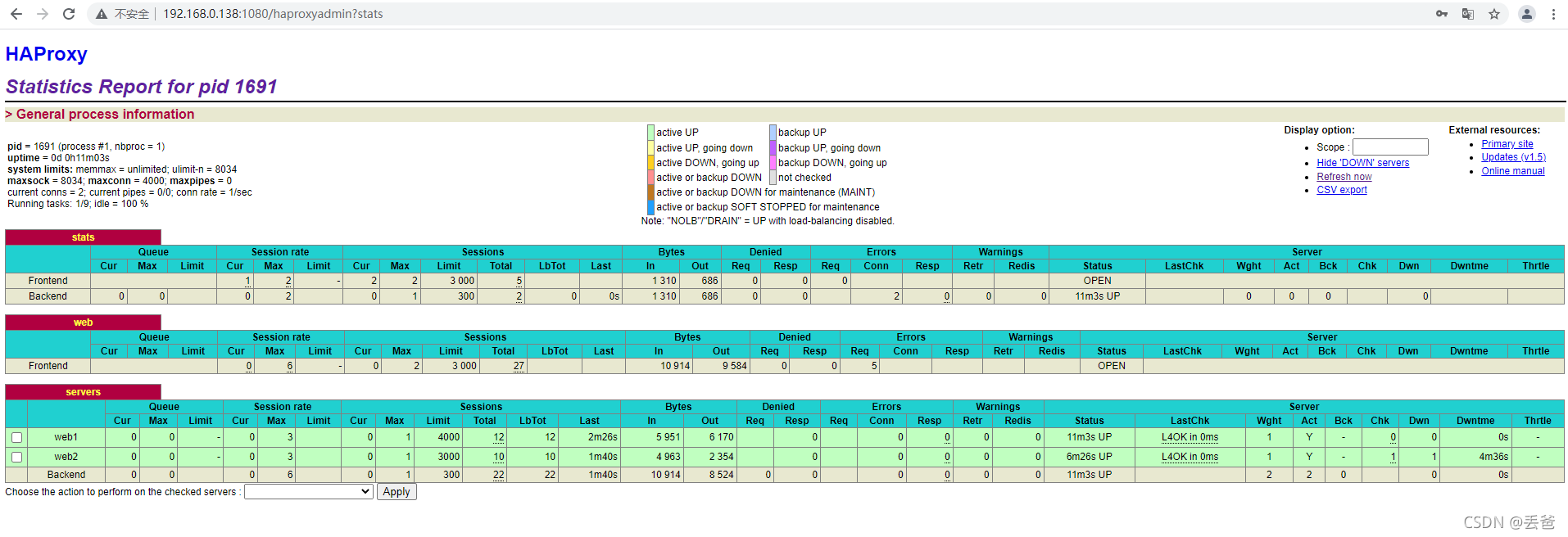Go forward using the browser forward arrow
The image size is (1568, 537).
(x=43, y=14)
